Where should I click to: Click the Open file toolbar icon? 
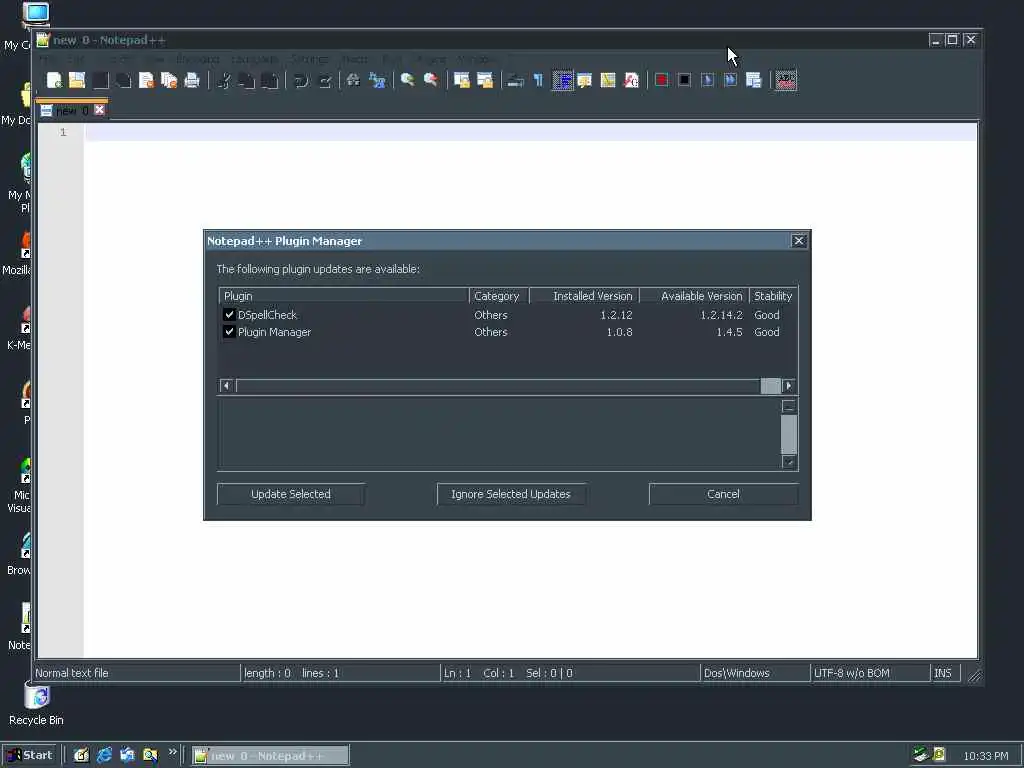tap(77, 80)
